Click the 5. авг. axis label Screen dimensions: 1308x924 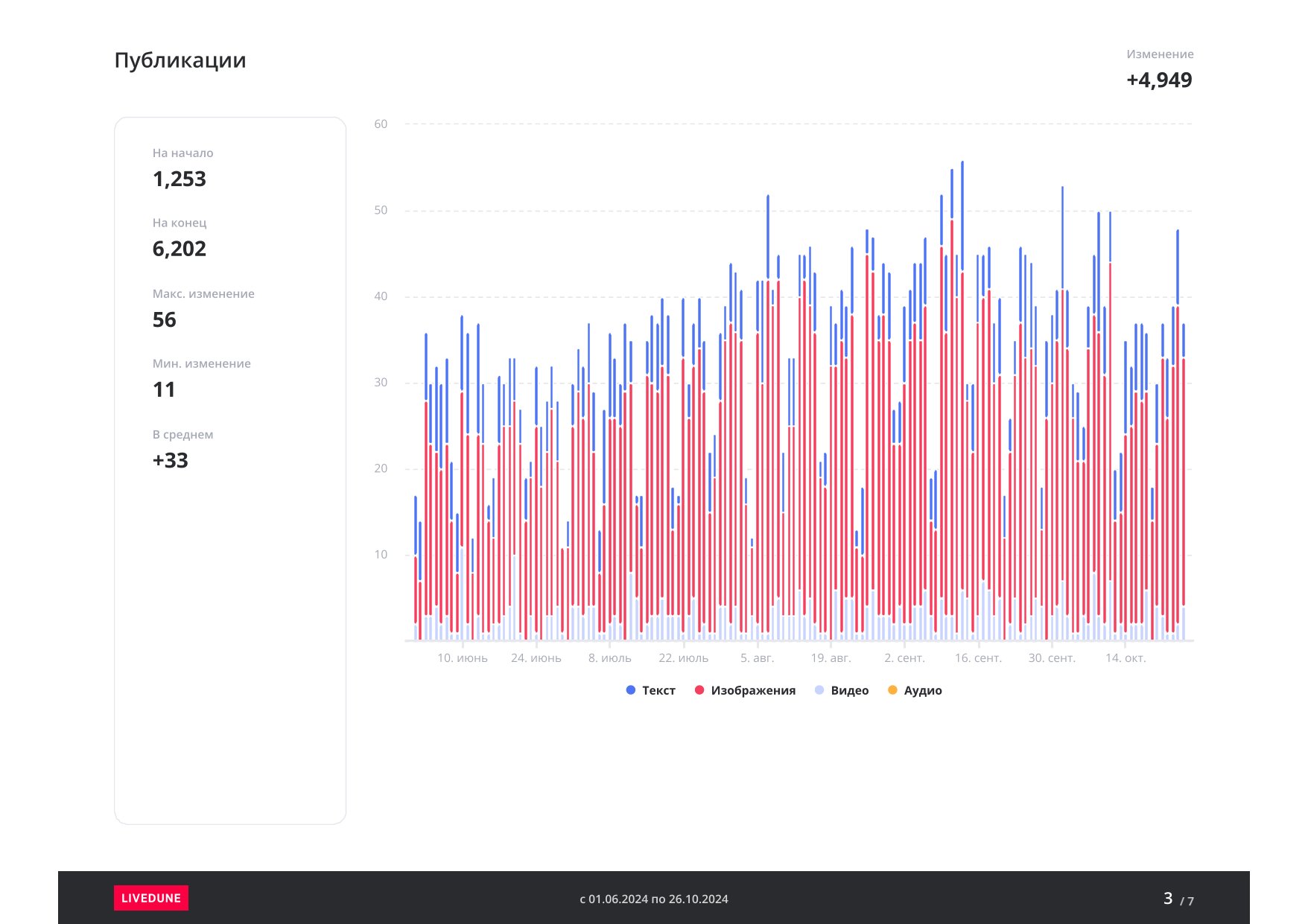pos(758,658)
